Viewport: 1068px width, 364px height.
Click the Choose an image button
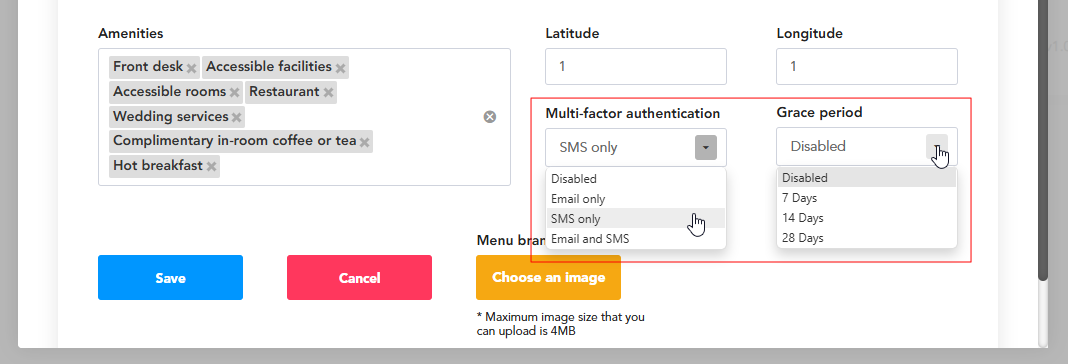coord(548,277)
